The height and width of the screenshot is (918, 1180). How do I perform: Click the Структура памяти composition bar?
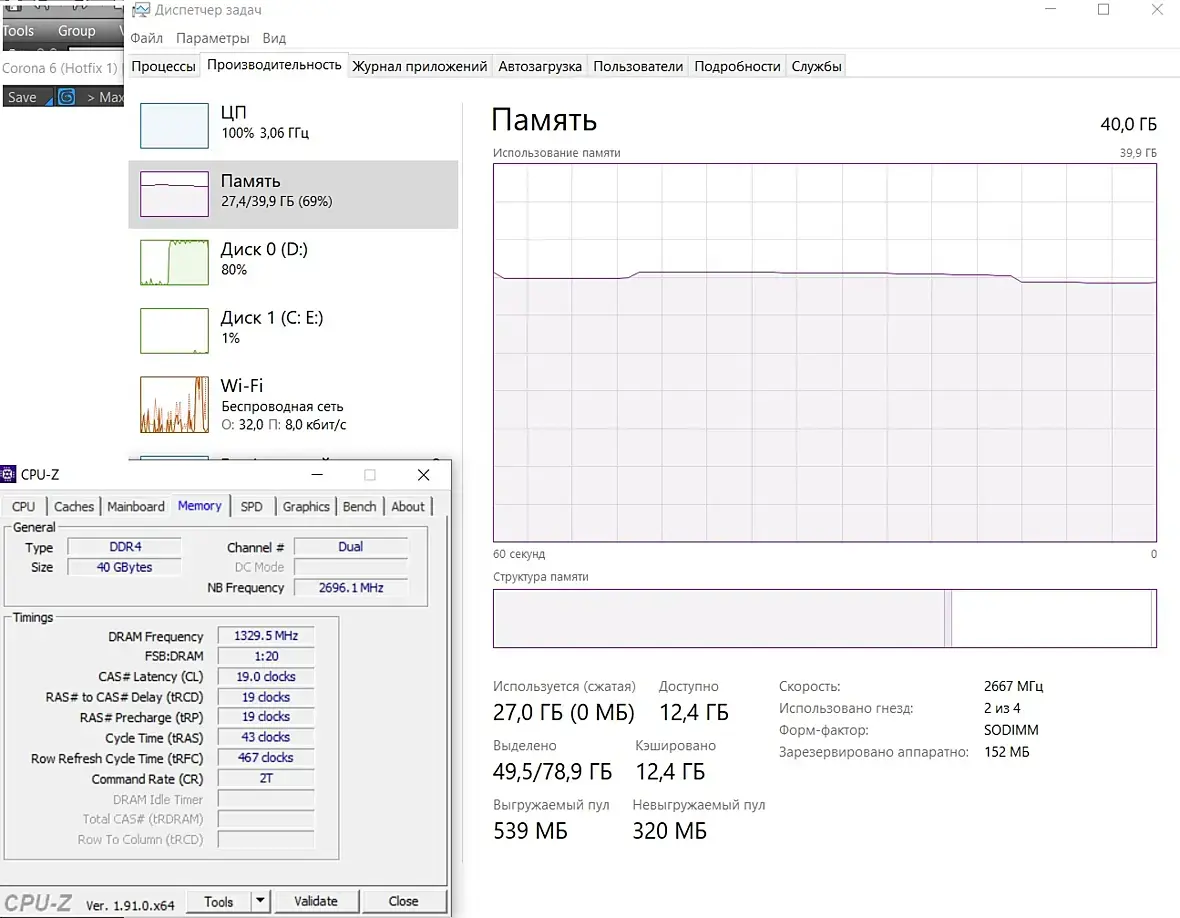[x=825, y=619]
